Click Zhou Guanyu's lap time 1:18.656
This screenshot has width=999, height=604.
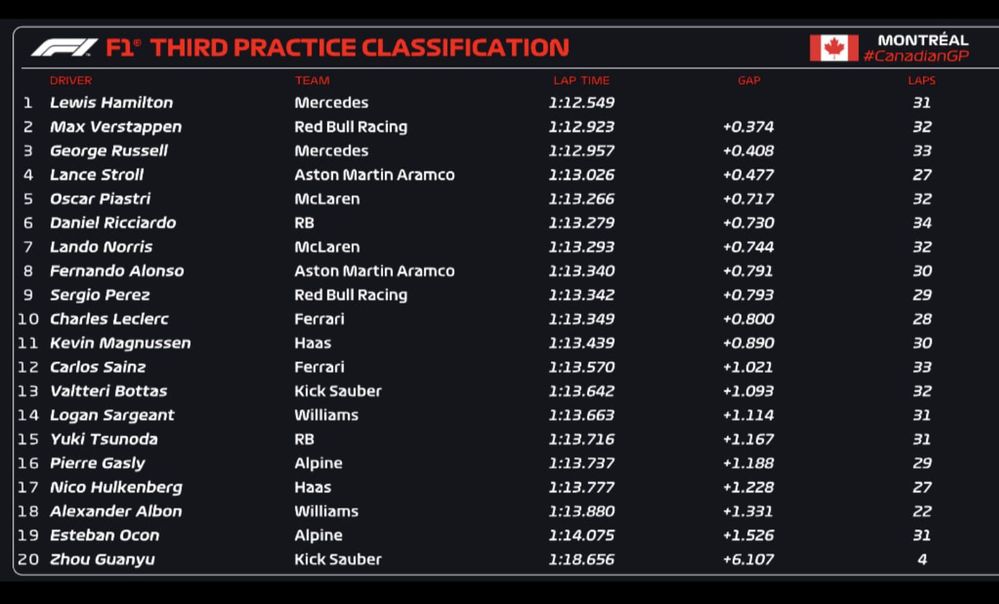[x=581, y=559]
